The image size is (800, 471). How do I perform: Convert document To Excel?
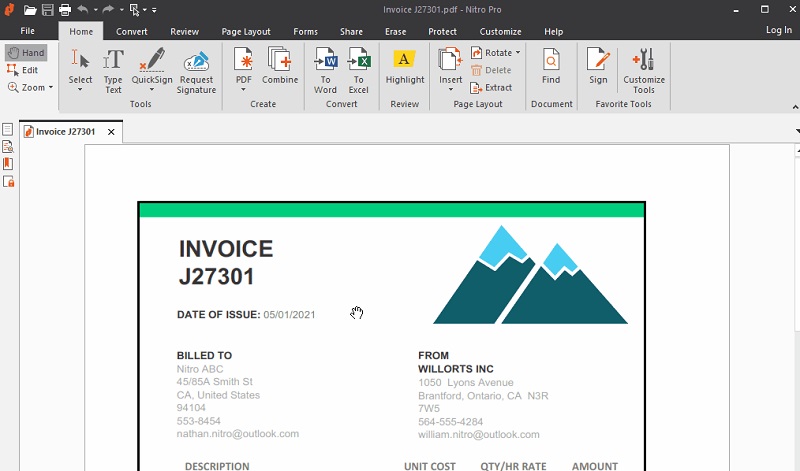coord(359,70)
